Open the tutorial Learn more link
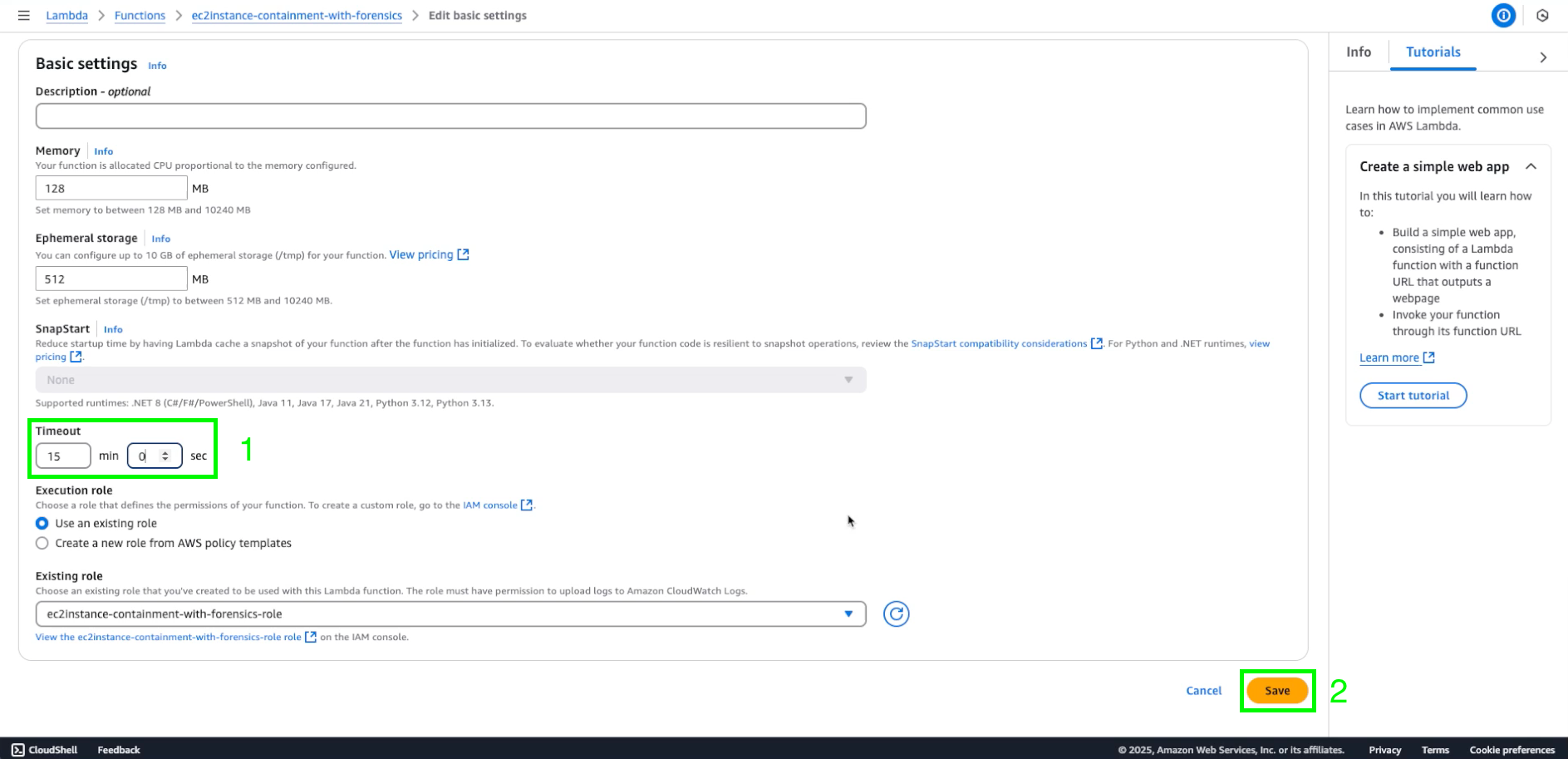Image resolution: width=1568 pixels, height=759 pixels. 1397,357
